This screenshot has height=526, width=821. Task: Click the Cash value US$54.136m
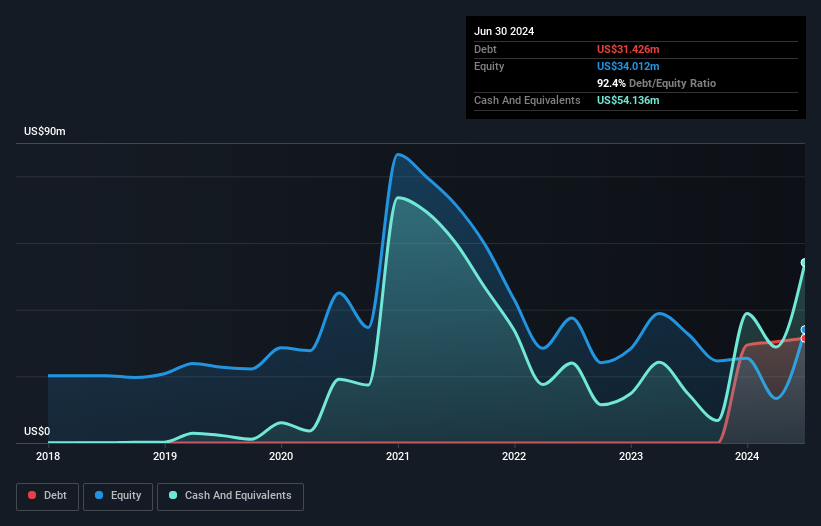tap(628, 100)
